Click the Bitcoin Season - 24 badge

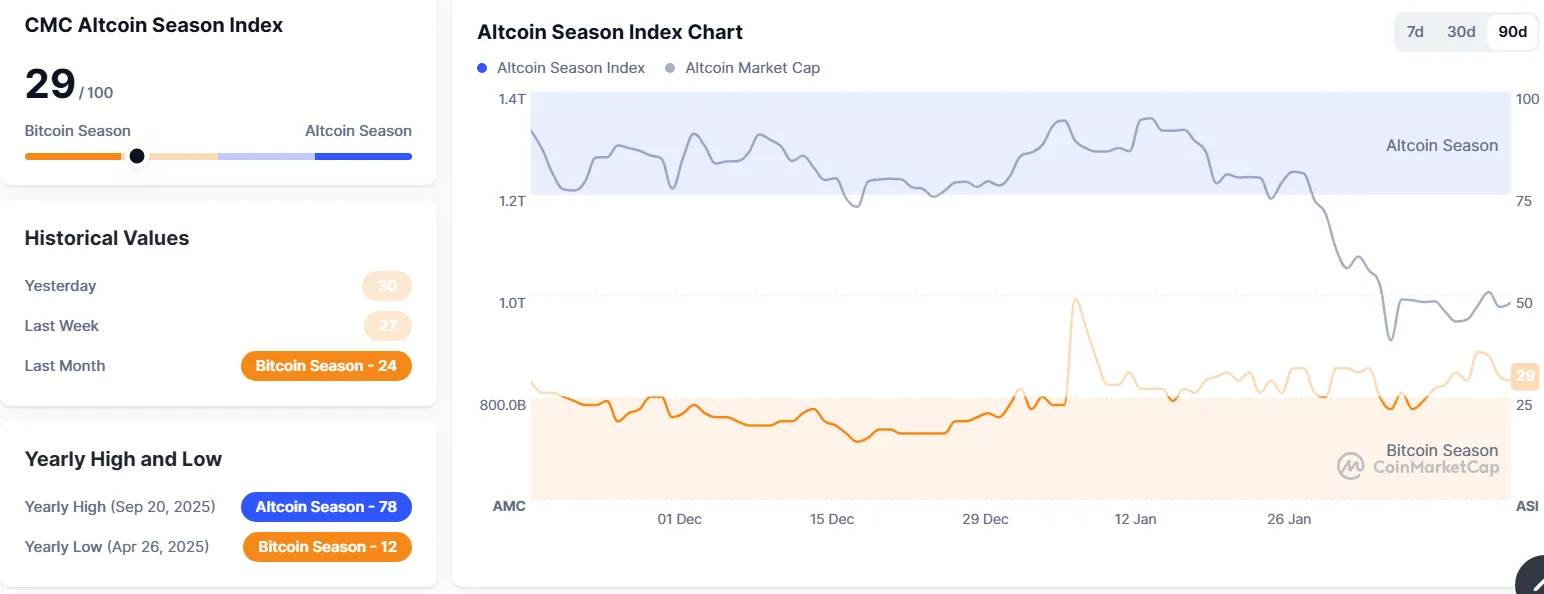pos(326,366)
